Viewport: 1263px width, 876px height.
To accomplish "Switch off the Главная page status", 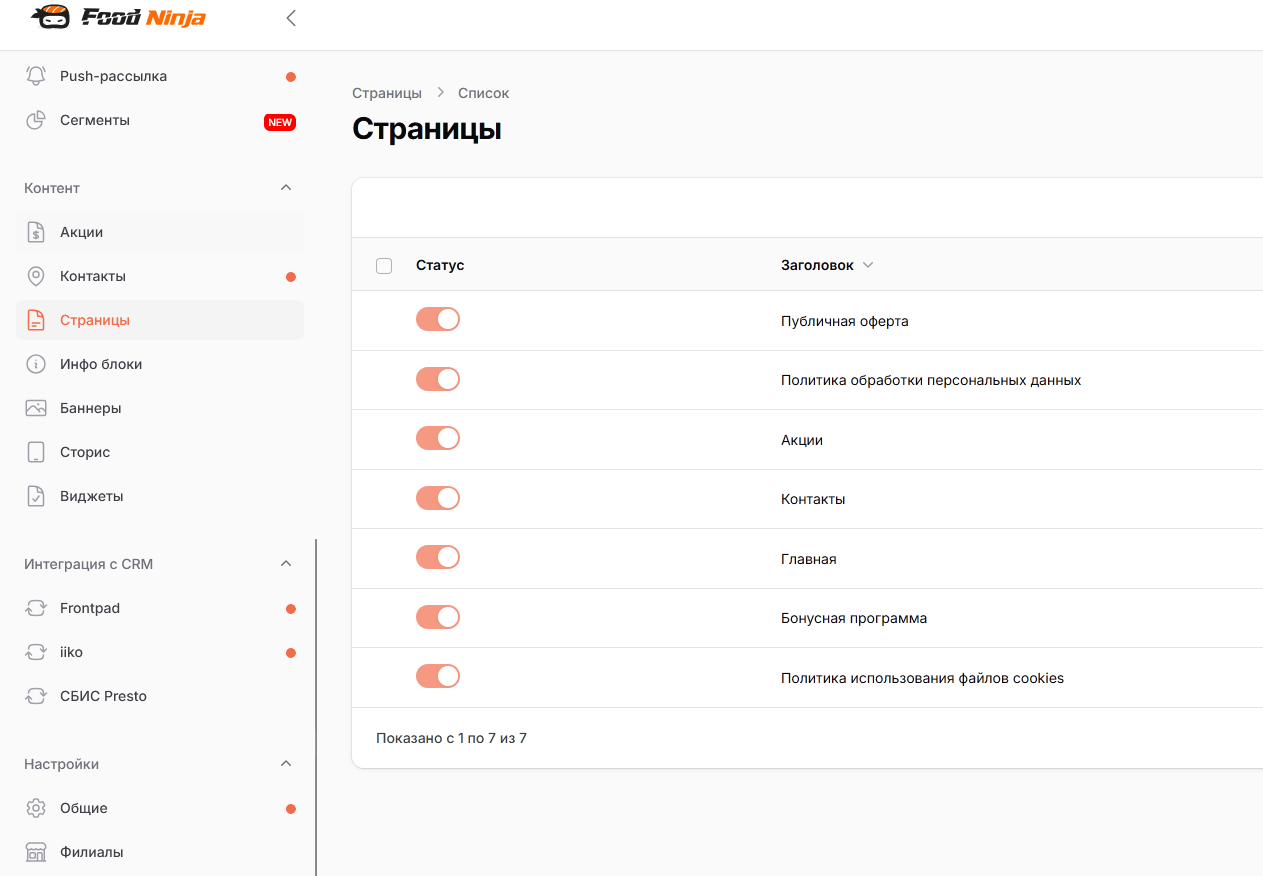I will [438, 557].
